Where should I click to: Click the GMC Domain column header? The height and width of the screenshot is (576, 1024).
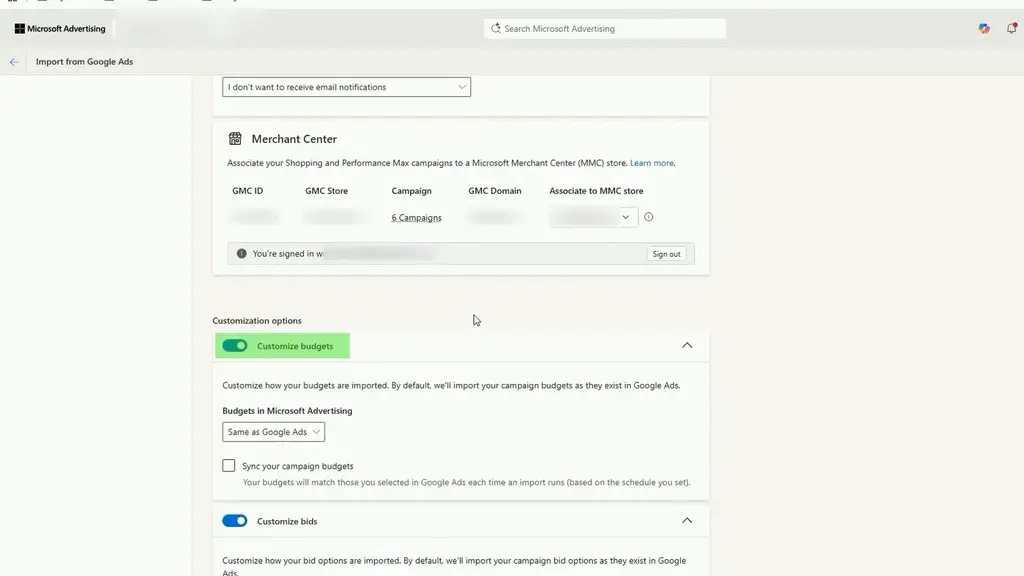point(494,191)
